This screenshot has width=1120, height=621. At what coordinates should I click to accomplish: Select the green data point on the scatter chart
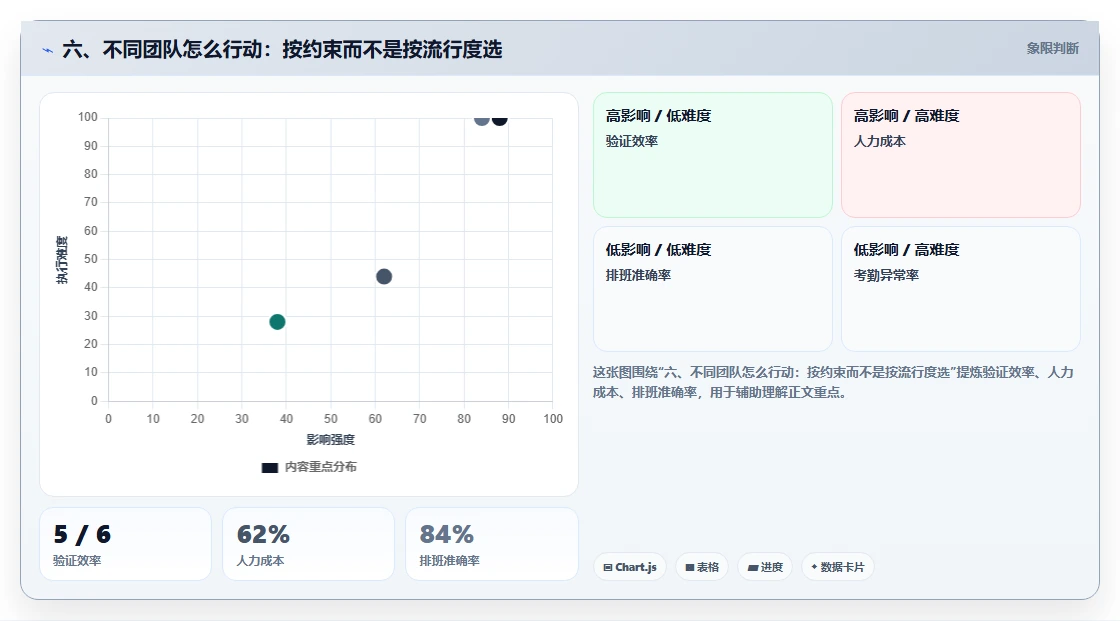coord(277,322)
